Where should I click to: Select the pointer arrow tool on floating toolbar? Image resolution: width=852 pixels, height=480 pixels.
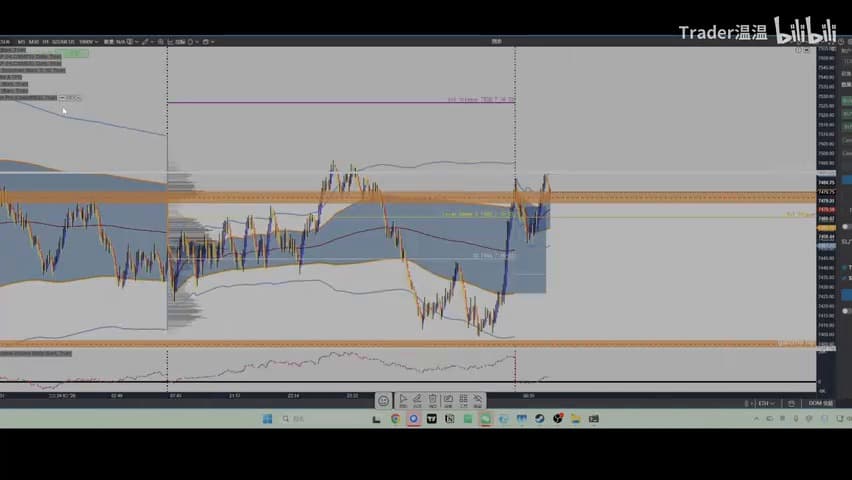403,401
